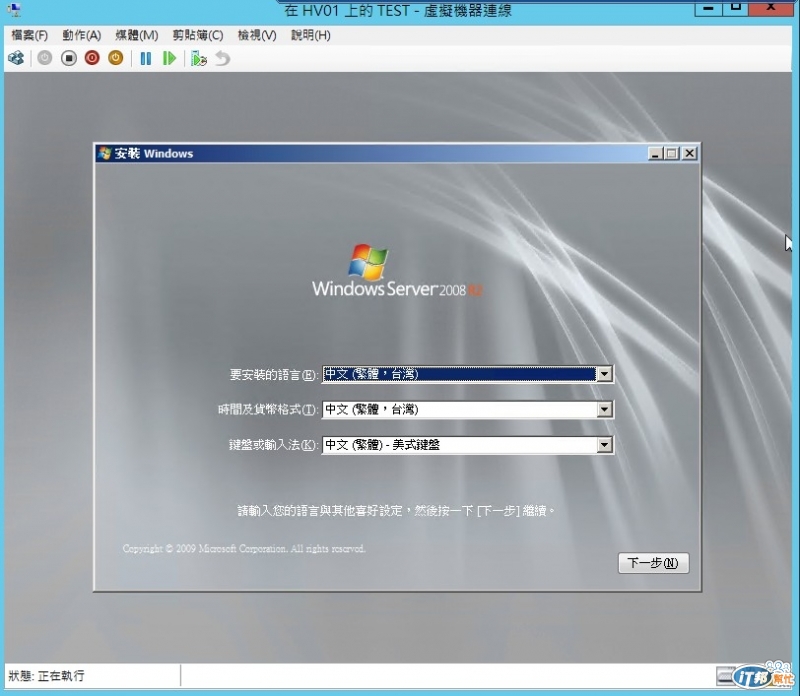Image resolution: width=800 pixels, height=696 pixels.
Task: Open the 媒體(M) menu
Action: (x=137, y=35)
